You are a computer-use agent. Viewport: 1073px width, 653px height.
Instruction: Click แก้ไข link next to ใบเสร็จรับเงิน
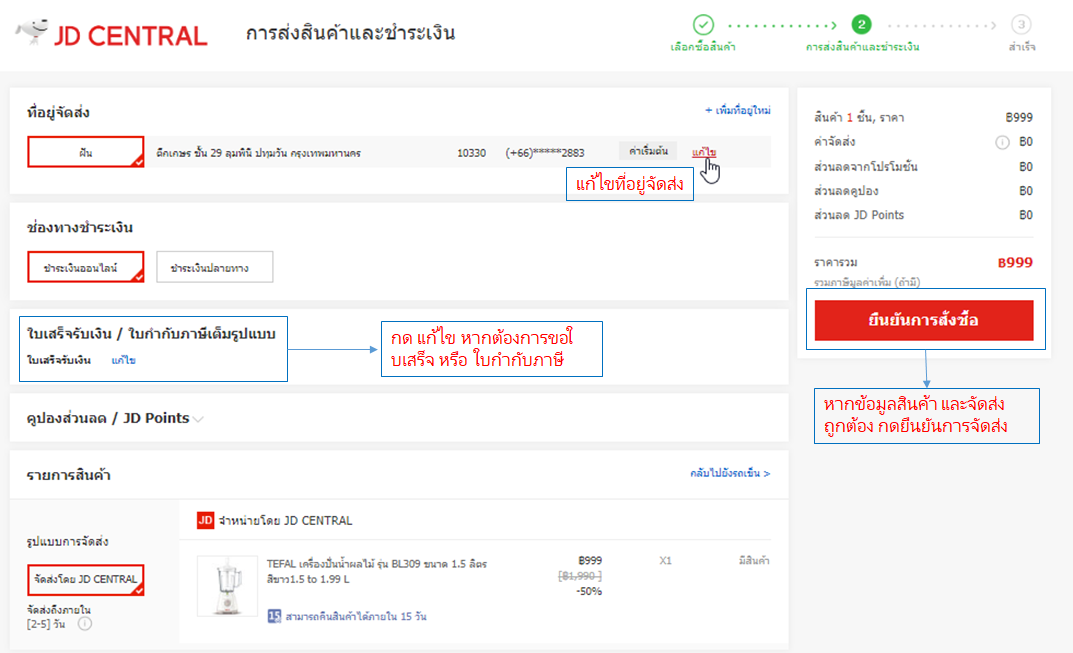(123, 360)
